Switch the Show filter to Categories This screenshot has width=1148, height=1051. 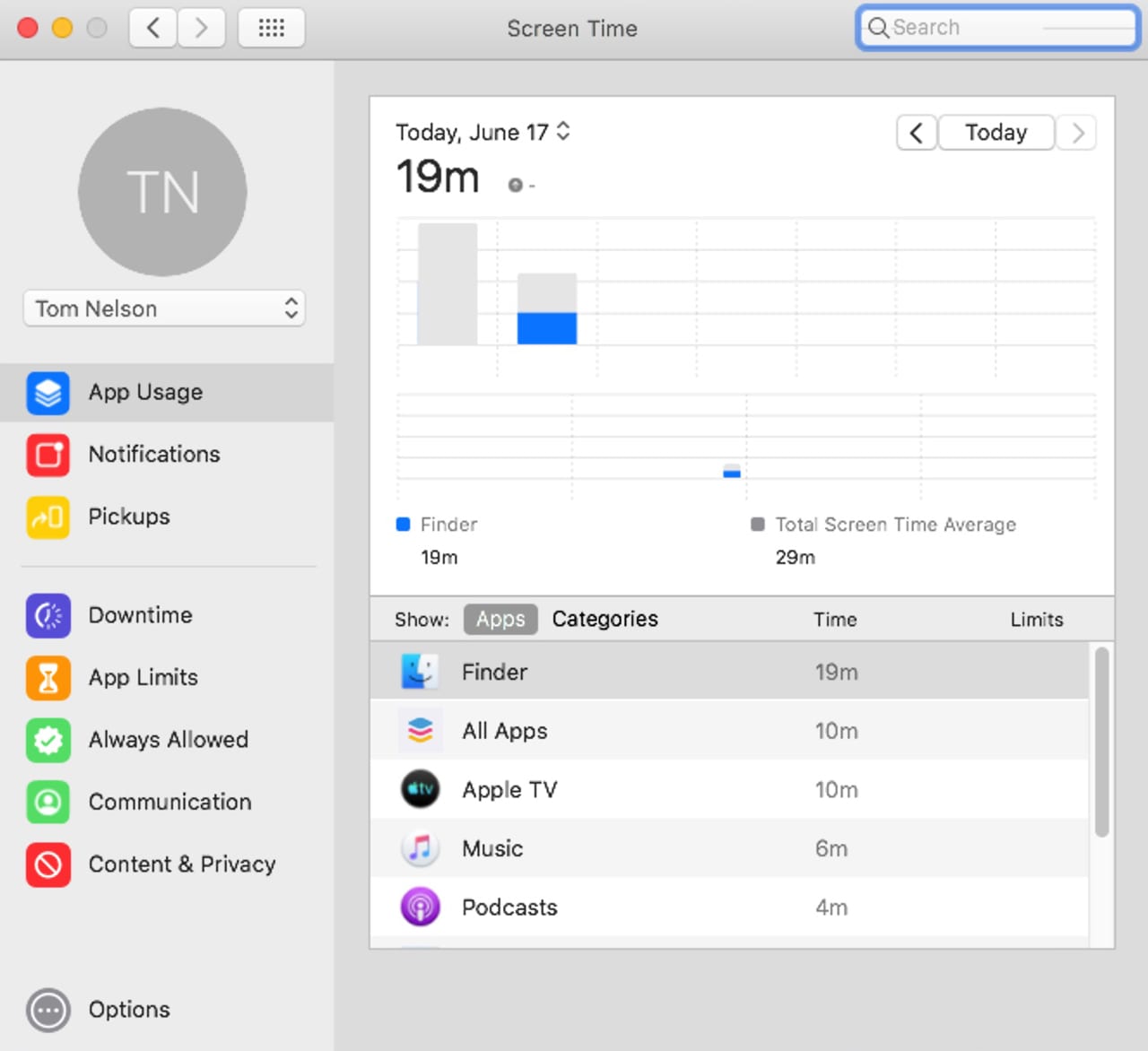pos(604,619)
